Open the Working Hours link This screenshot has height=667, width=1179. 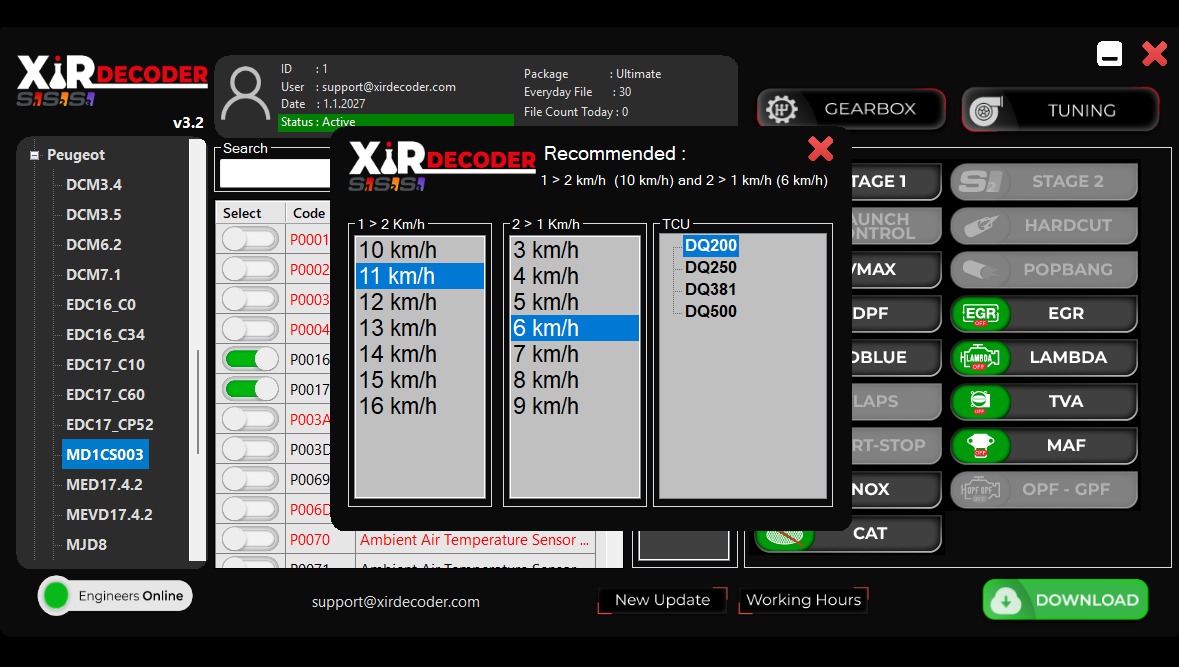803,600
